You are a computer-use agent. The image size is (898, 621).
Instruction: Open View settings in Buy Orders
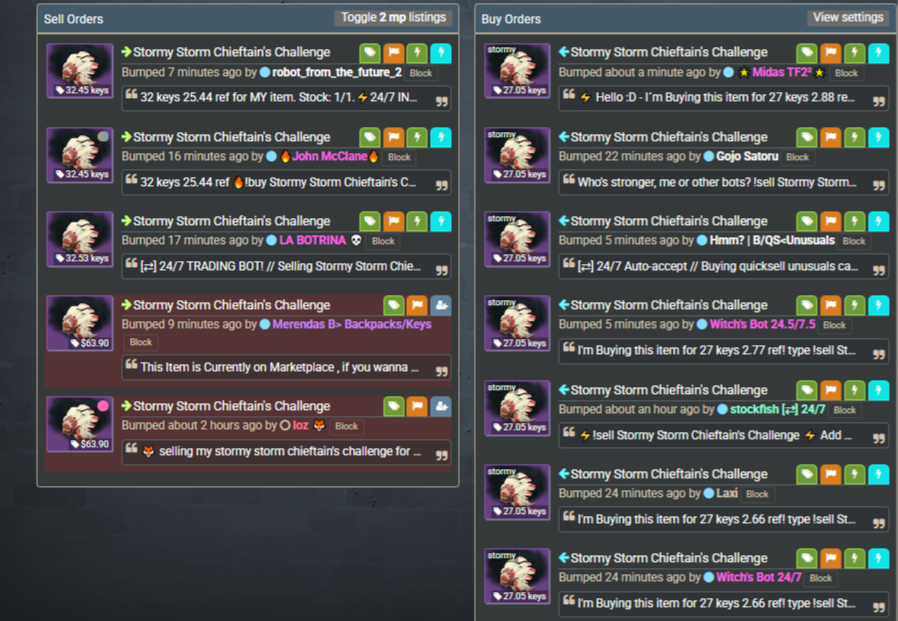point(848,18)
